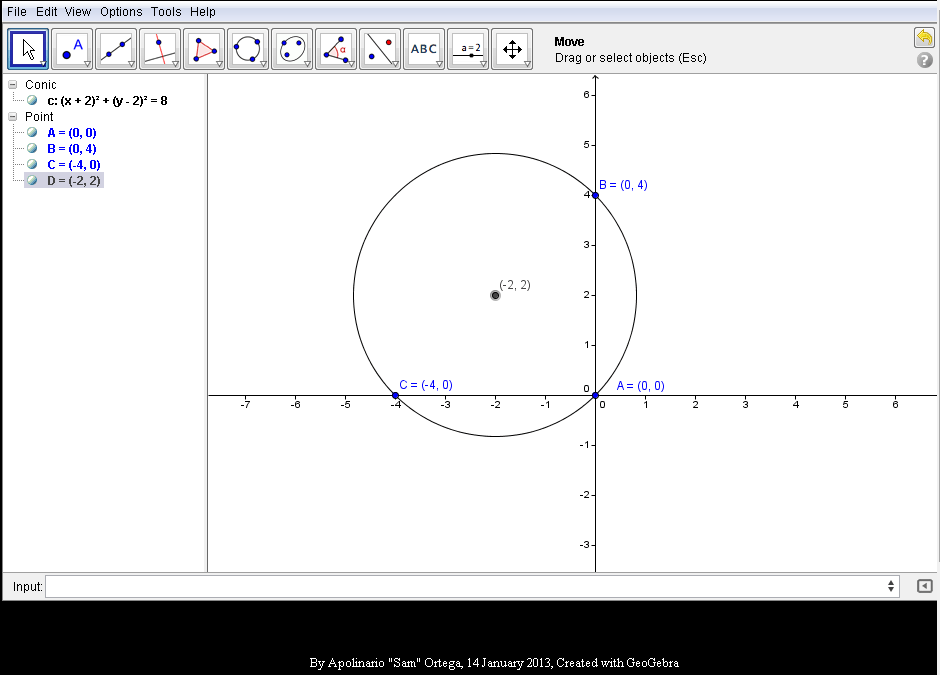Select the Angle measurement tool
This screenshot has width=940, height=675.
point(335,47)
